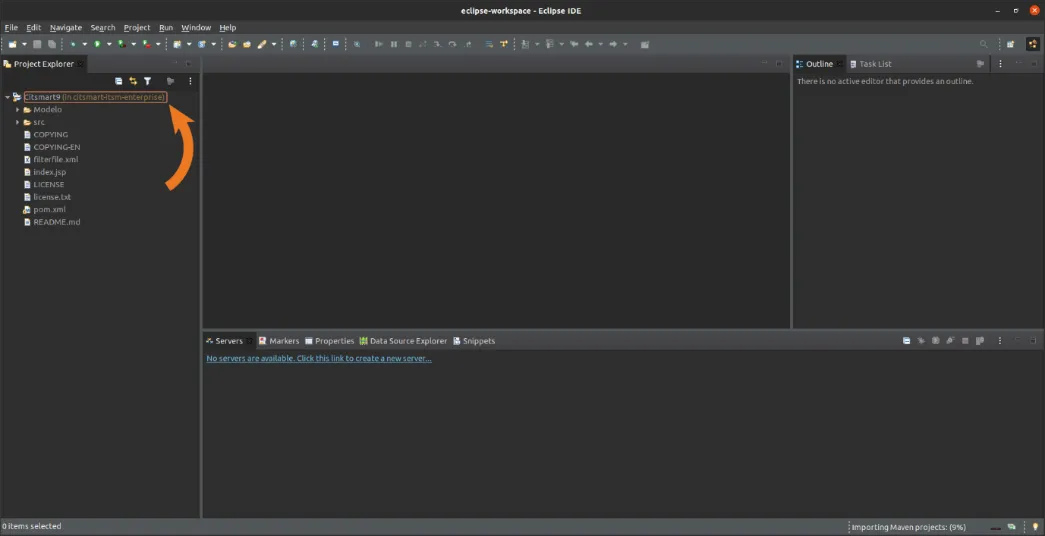Open the New wizard dropdown arrow
The height and width of the screenshot is (536, 1045).
point(25,44)
